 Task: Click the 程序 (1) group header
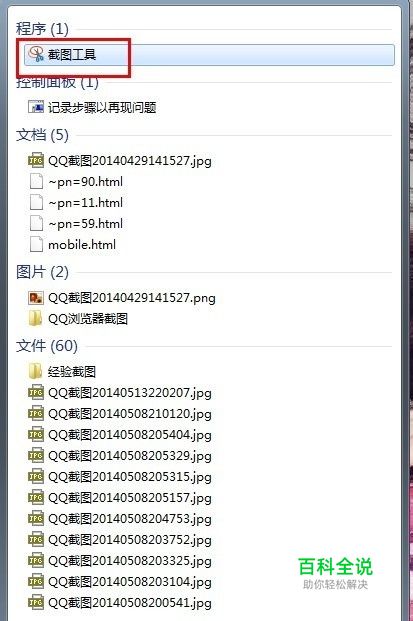42,29
